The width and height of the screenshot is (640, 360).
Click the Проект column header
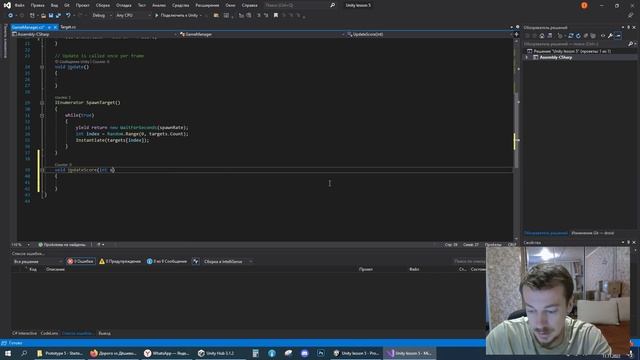click(x=365, y=269)
